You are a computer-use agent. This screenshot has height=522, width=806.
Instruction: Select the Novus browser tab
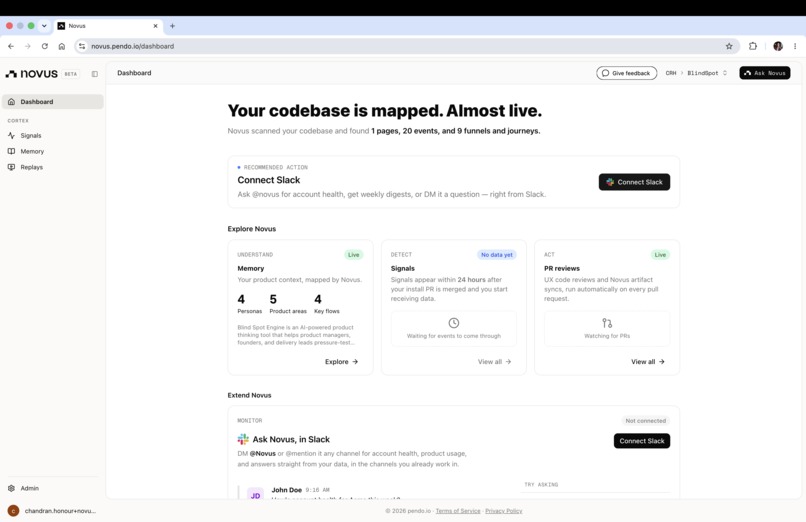pyautogui.click(x=108, y=26)
